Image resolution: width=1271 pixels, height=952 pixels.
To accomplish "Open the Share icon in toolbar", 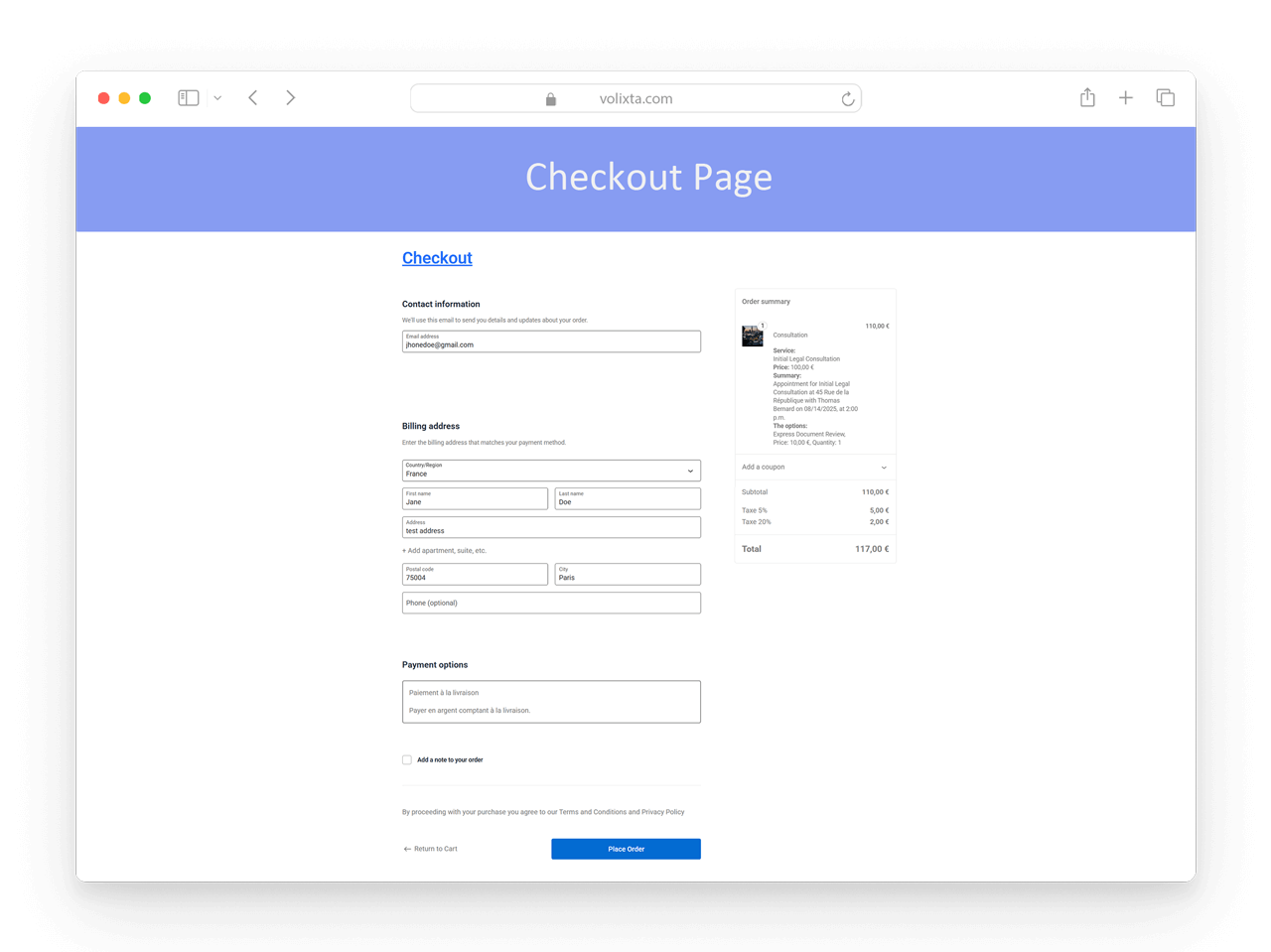I will tap(1087, 97).
